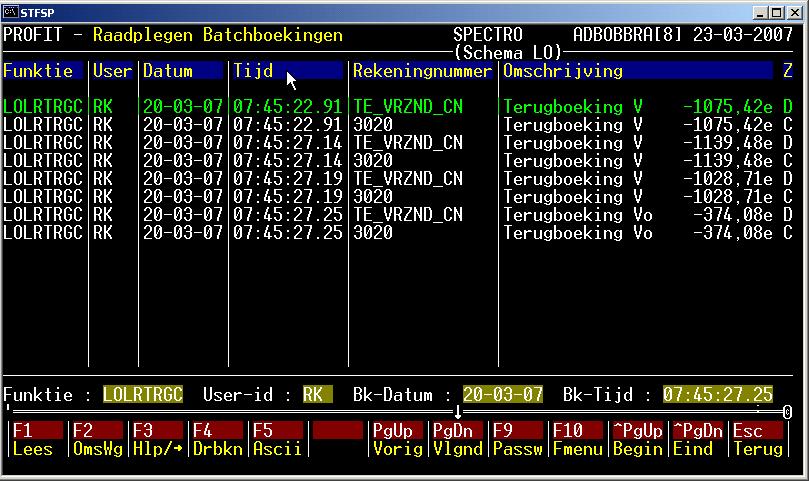Click the green LOLRTRGC function cell
809x481 pixels.
43,107
